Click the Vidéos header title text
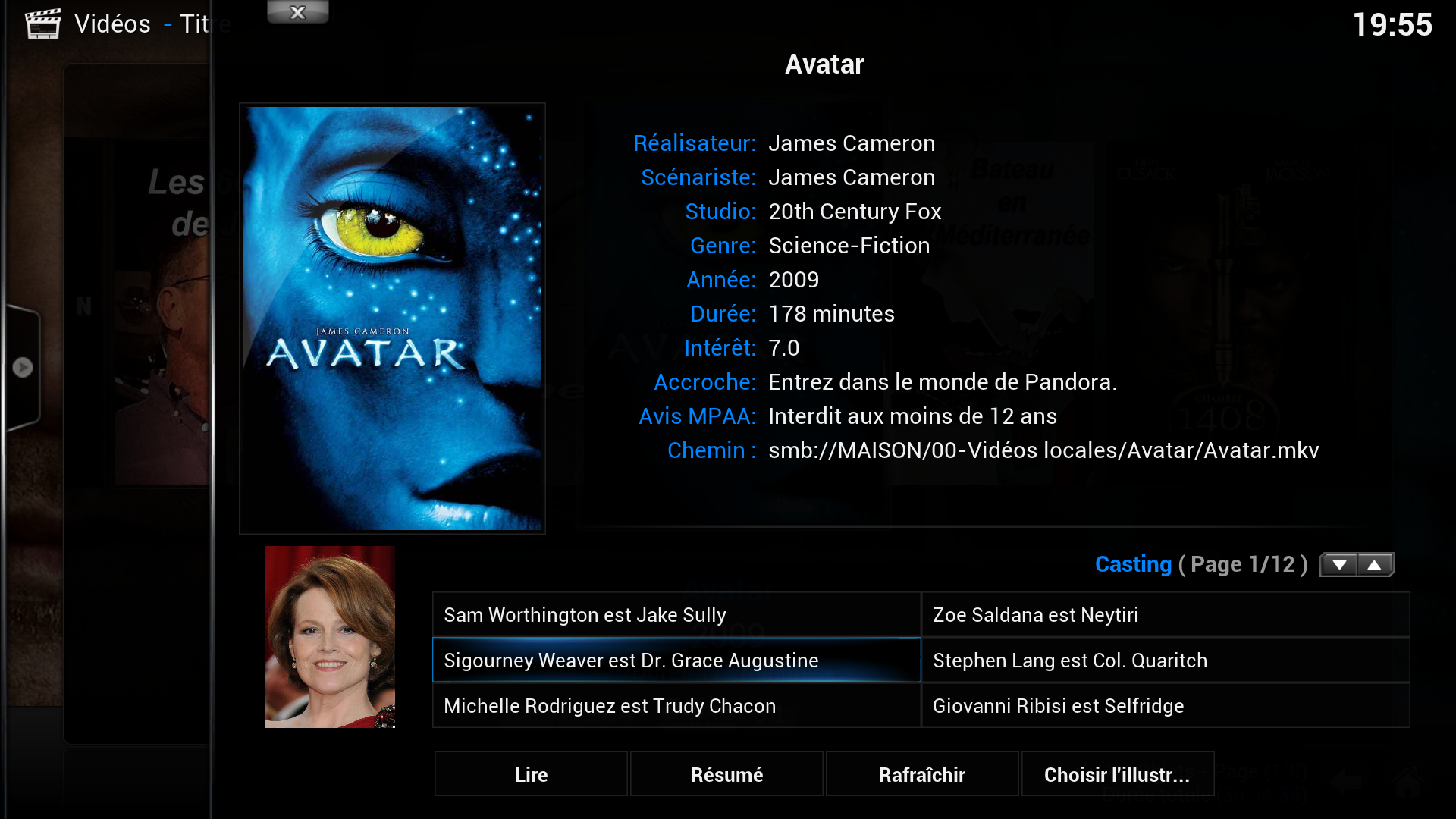Viewport: 1456px width, 819px height. coord(112,24)
